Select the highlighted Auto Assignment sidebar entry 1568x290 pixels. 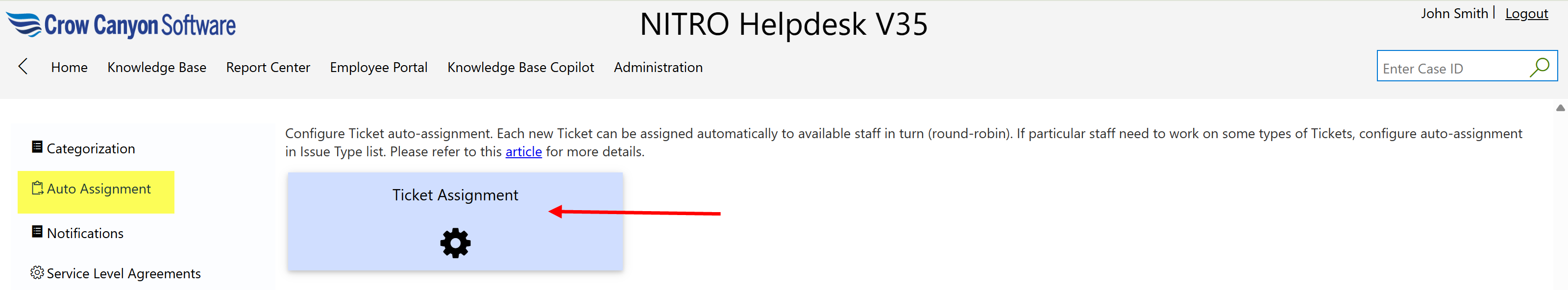[99, 189]
